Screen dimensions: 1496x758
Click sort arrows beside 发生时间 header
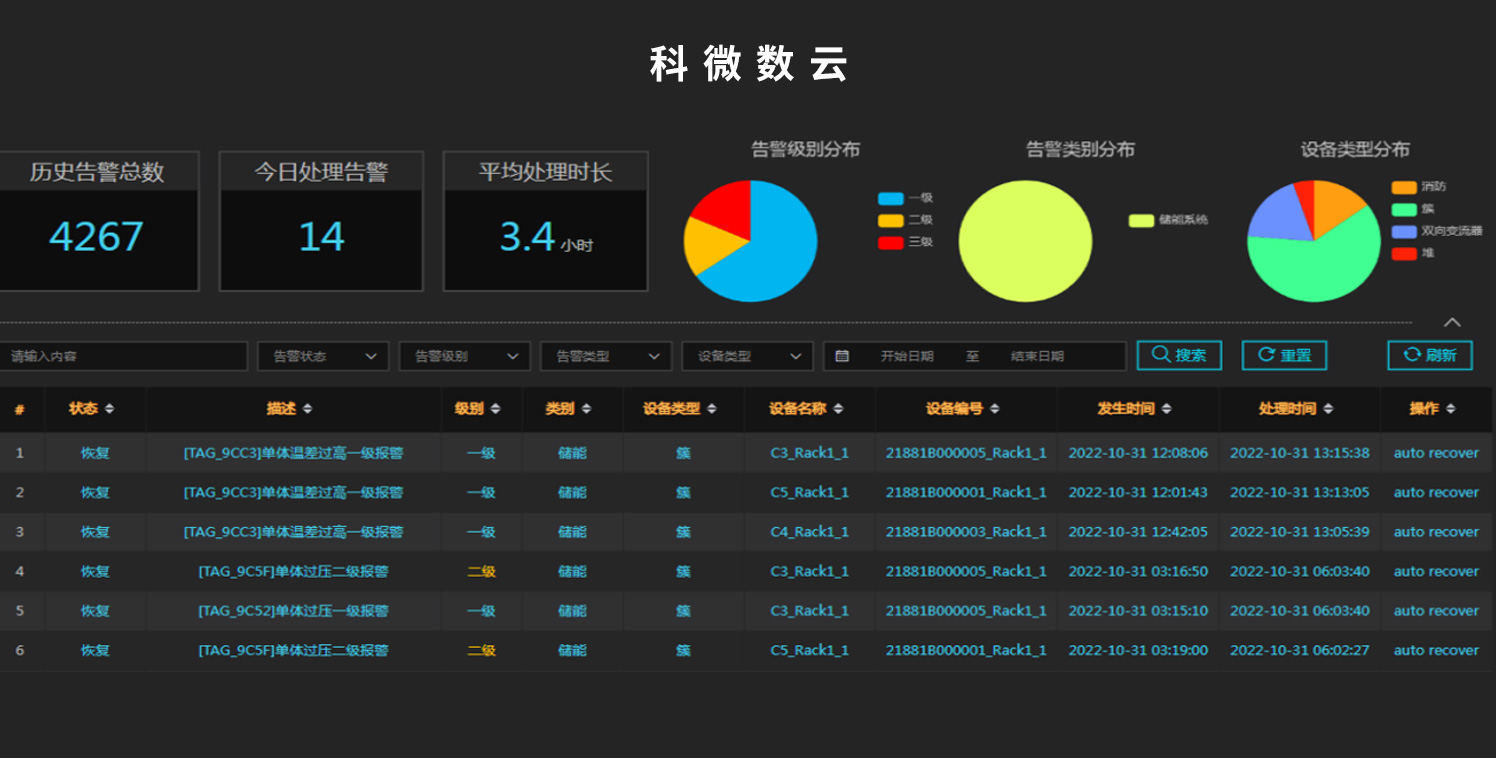[x=1166, y=409]
